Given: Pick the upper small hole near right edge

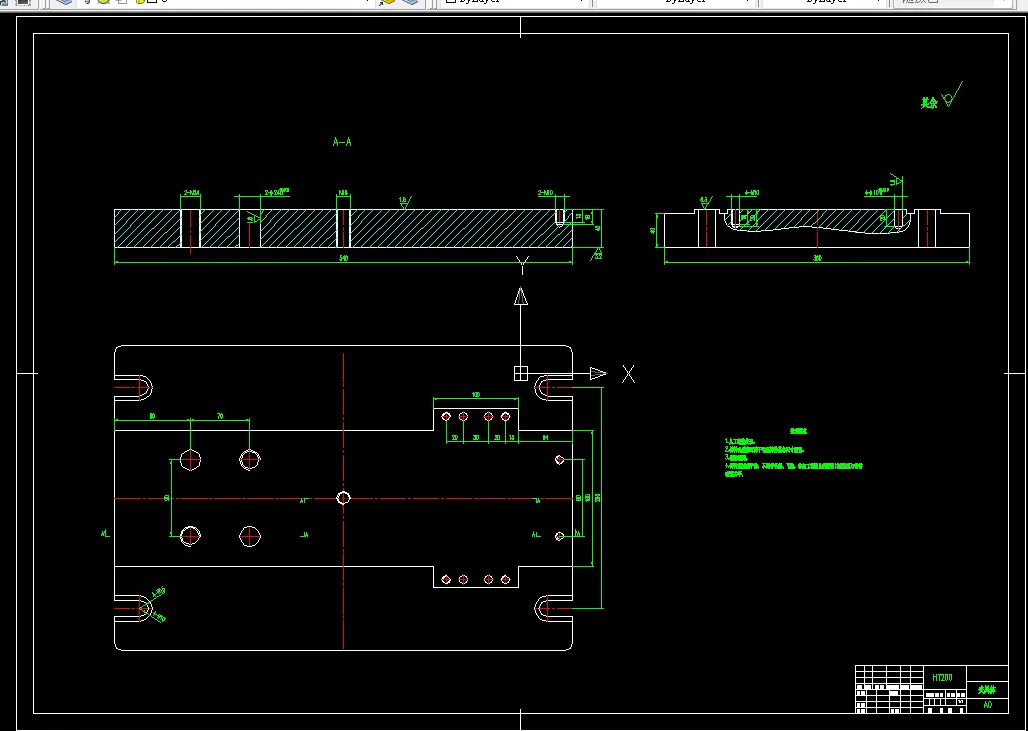Looking at the screenshot, I should (559, 460).
